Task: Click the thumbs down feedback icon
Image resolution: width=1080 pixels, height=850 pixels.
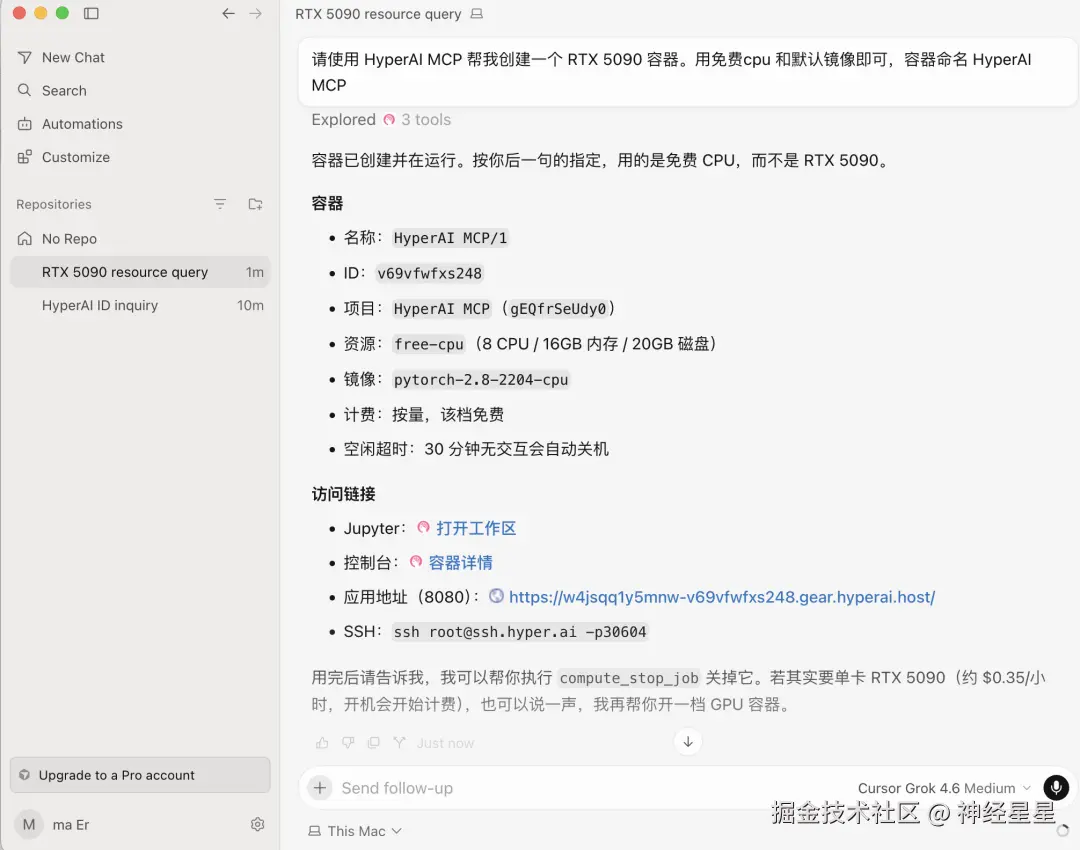Action: point(348,743)
